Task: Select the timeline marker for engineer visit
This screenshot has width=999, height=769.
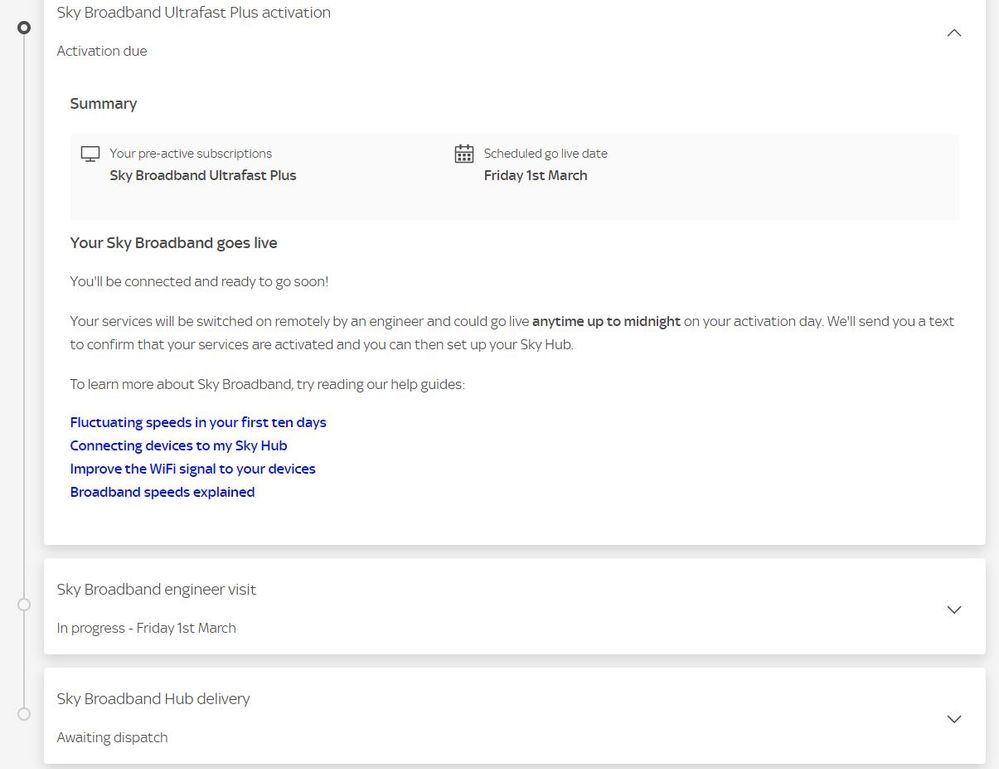Action: click(x=25, y=604)
